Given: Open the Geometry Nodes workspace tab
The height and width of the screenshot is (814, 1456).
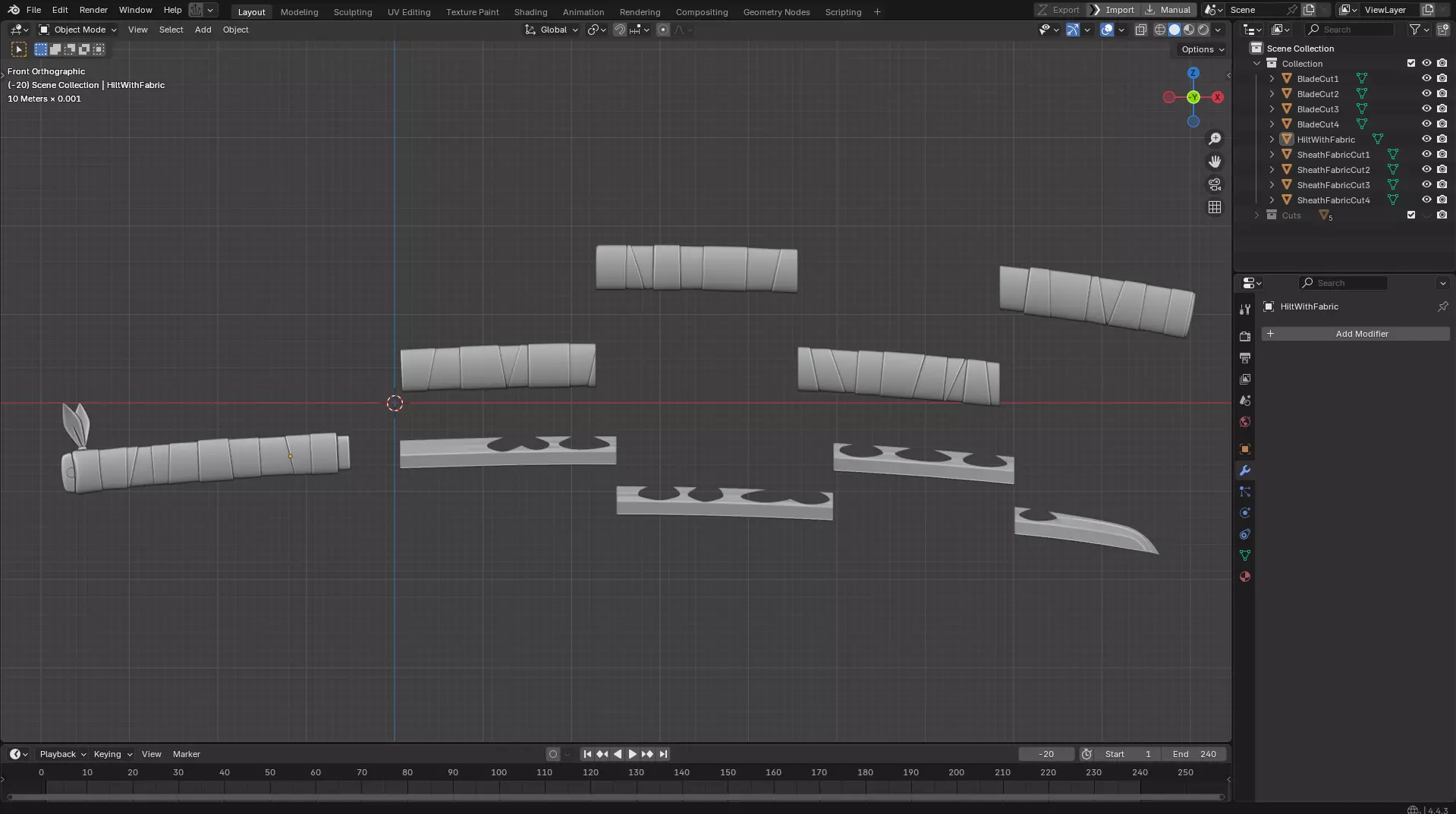Looking at the screenshot, I should pos(776,11).
